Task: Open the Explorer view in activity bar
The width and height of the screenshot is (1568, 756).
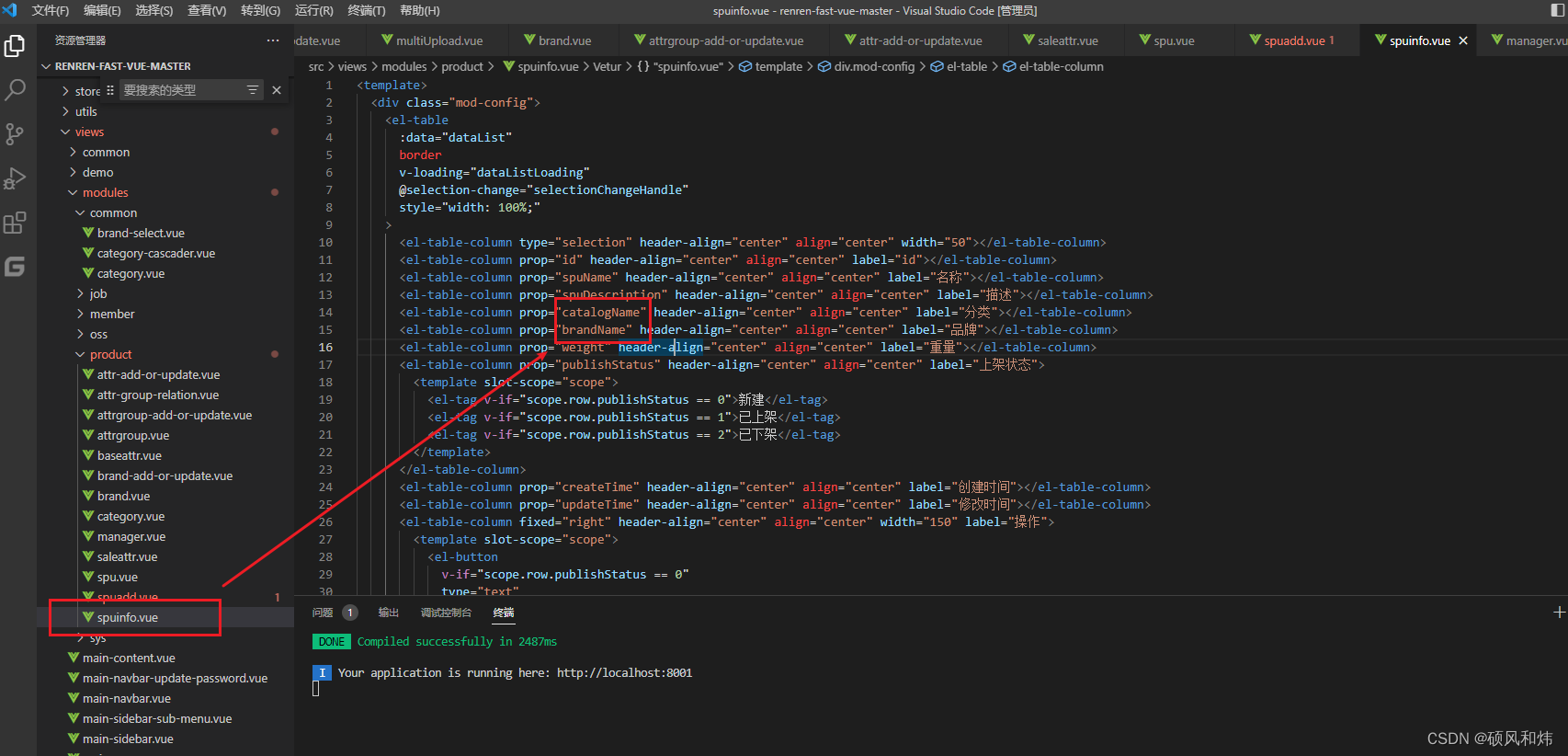Action: coord(15,45)
